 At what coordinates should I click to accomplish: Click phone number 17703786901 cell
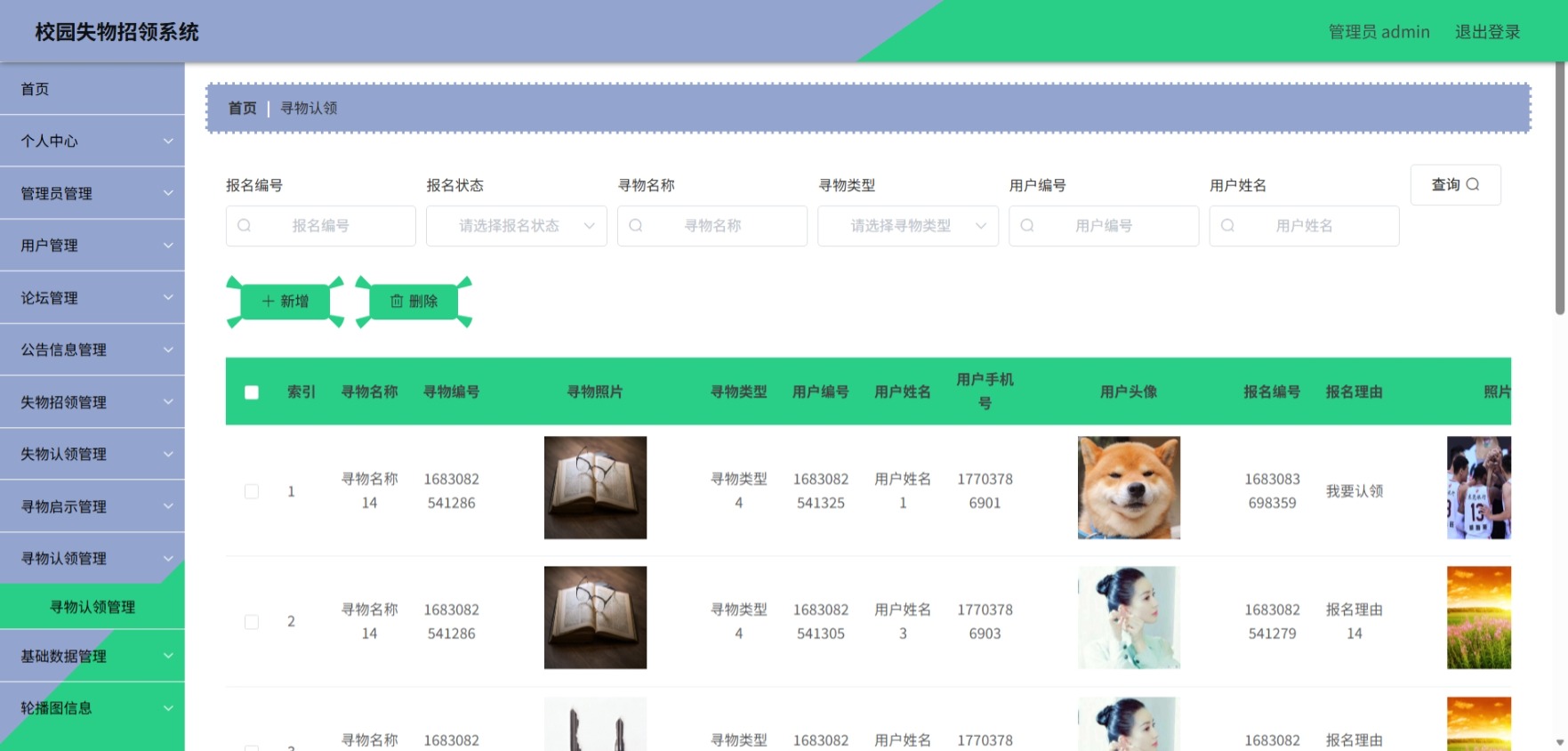(x=985, y=491)
